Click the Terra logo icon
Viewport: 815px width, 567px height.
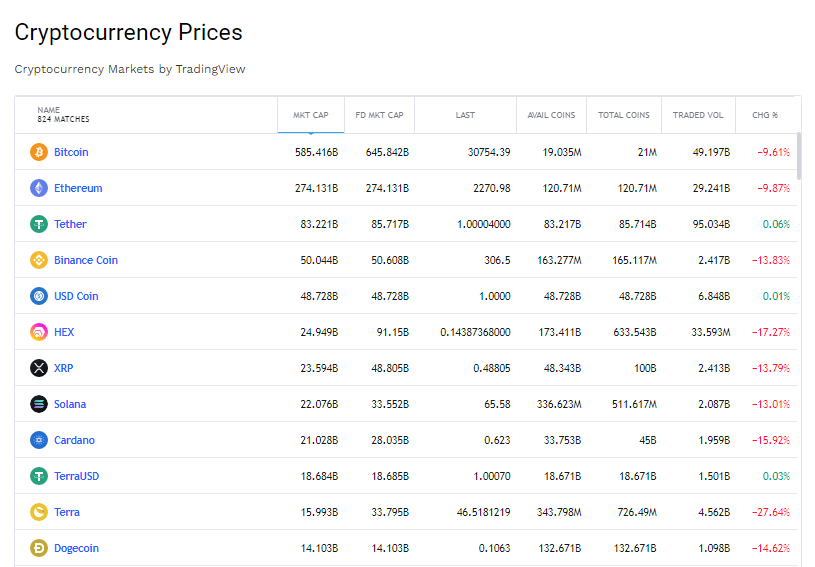39,512
